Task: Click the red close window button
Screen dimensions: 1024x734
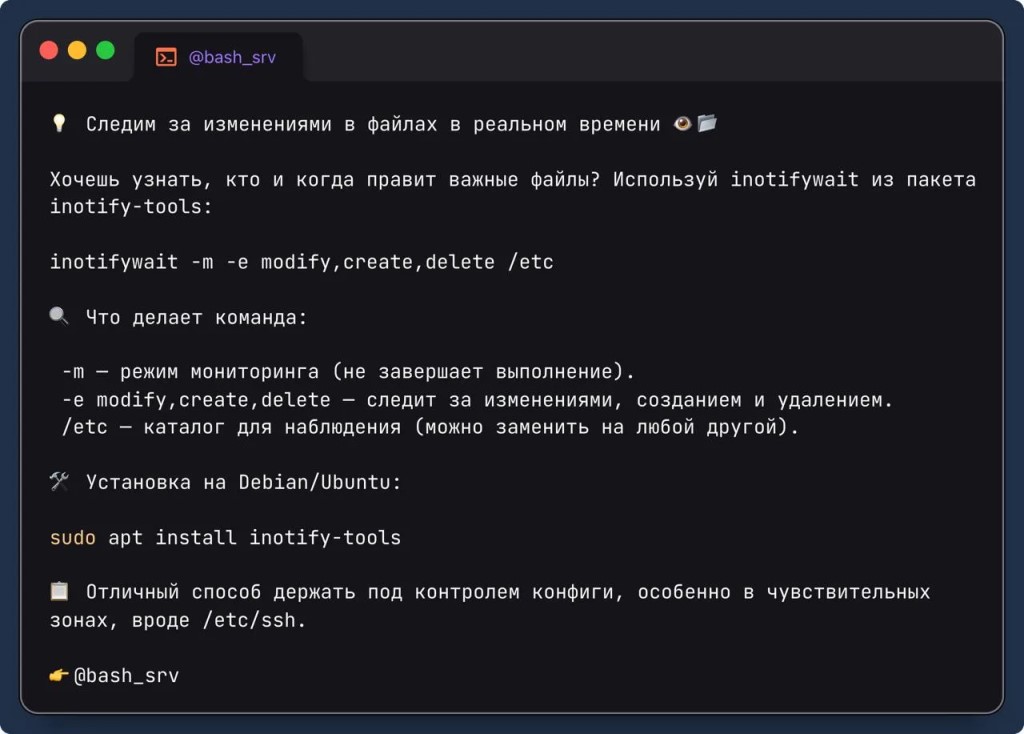Action: tap(48, 50)
